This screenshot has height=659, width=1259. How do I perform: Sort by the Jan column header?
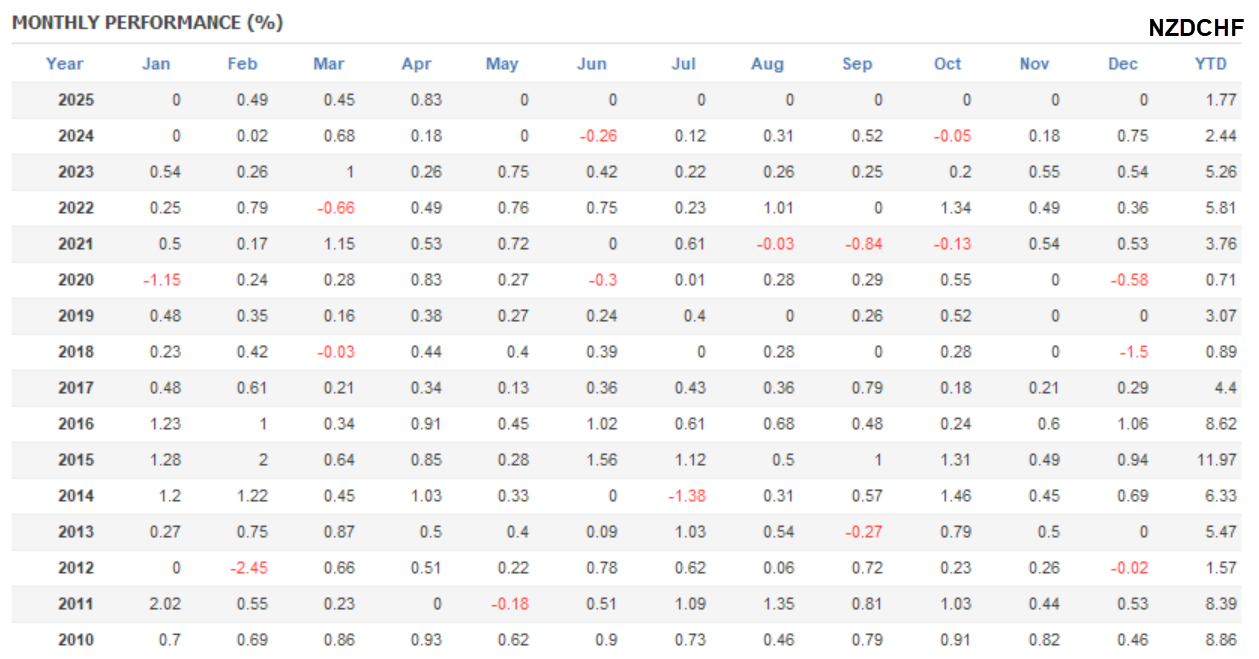click(x=156, y=64)
